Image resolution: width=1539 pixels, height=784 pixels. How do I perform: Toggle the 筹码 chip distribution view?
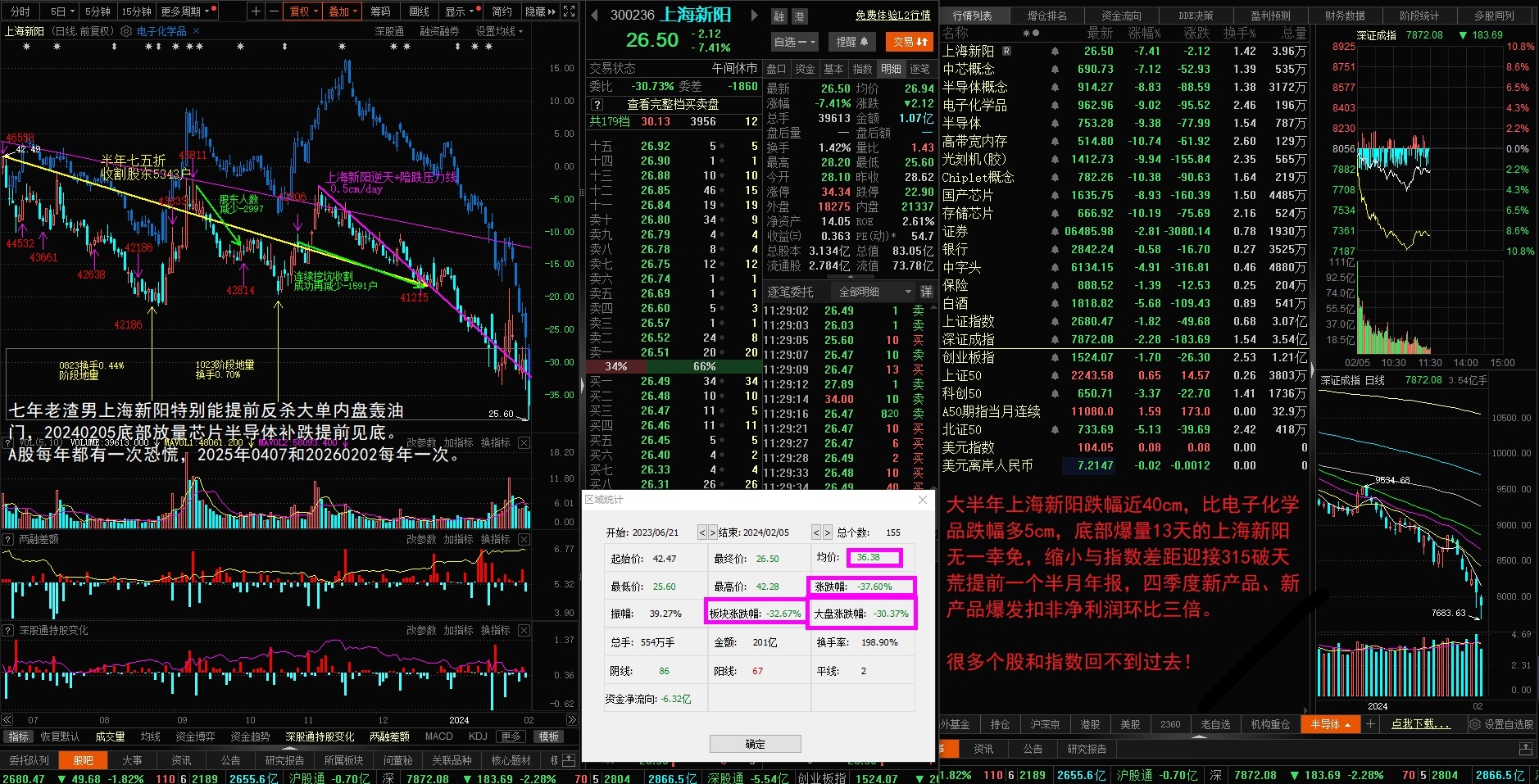380,11
